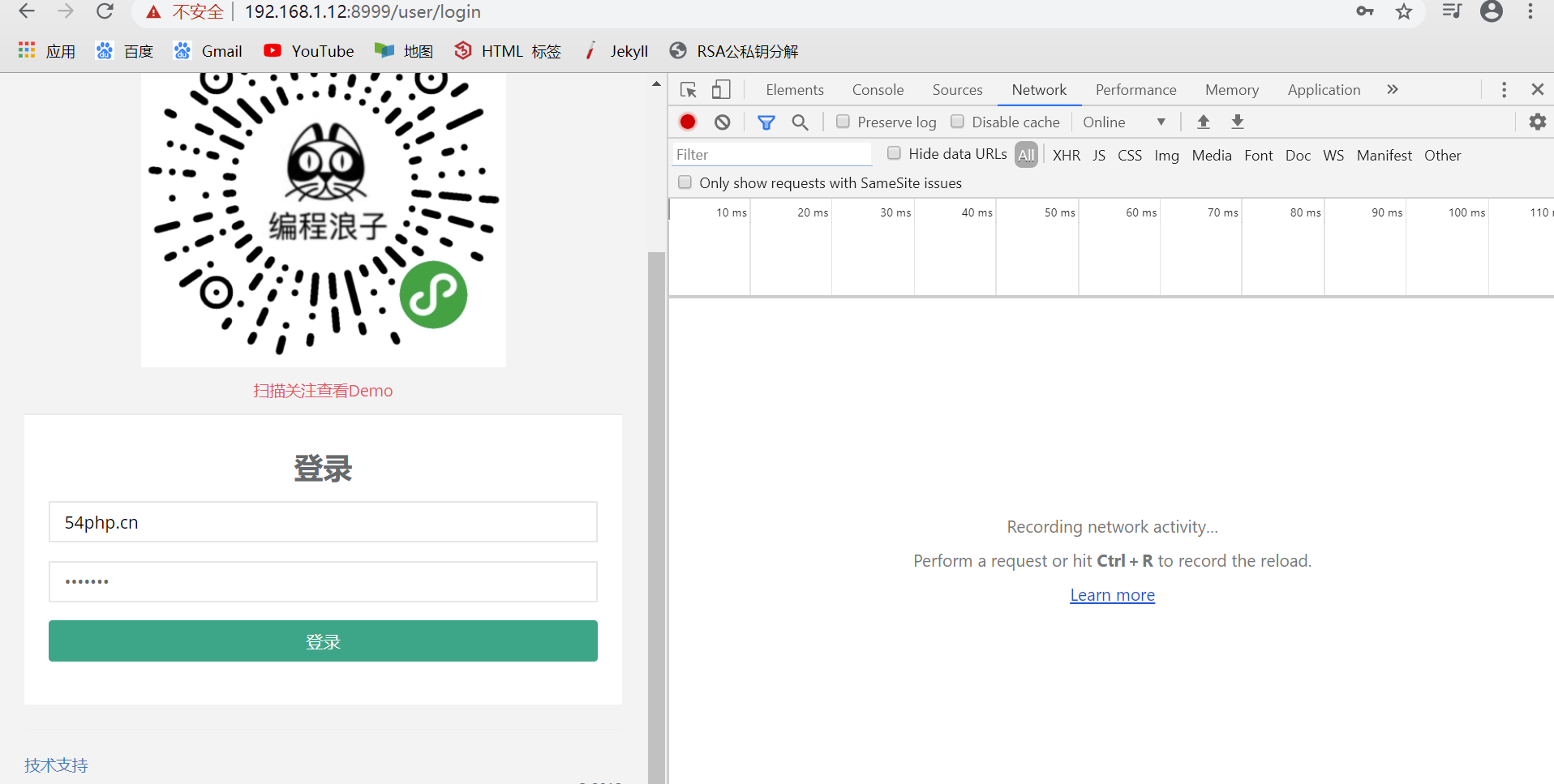Open Jekyll bookmark
1554x784 pixels.
(x=616, y=51)
